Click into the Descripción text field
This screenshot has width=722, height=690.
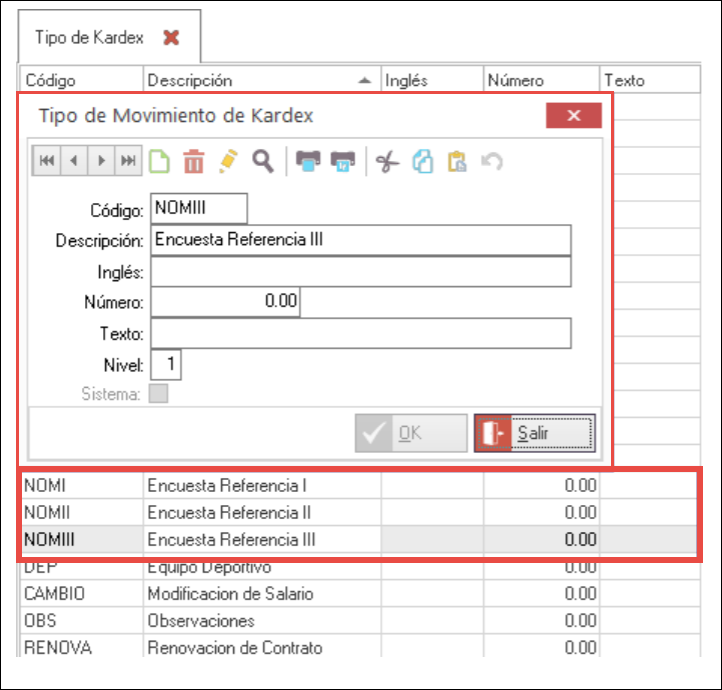point(360,240)
